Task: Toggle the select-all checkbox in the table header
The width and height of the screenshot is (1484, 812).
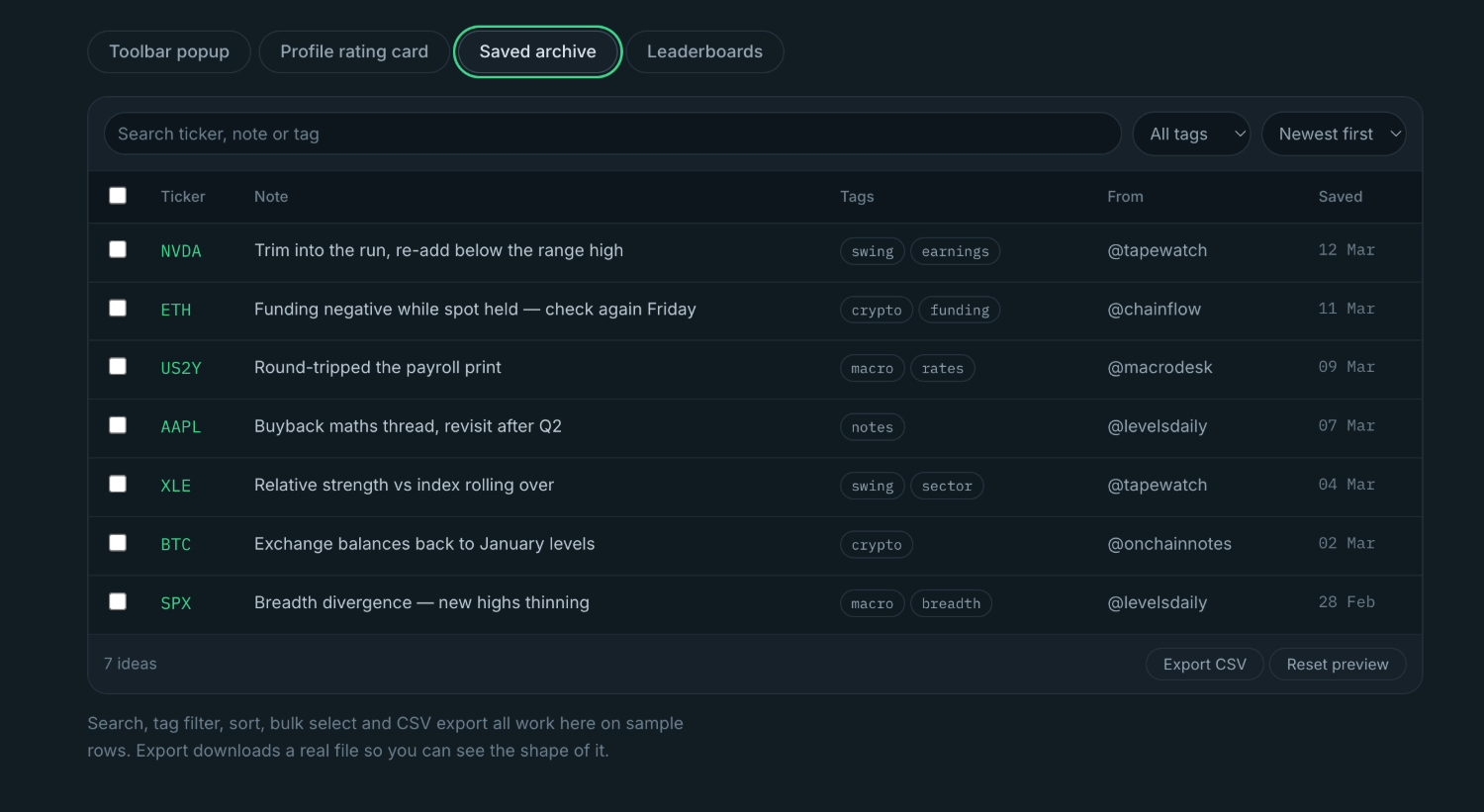Action: (118, 196)
